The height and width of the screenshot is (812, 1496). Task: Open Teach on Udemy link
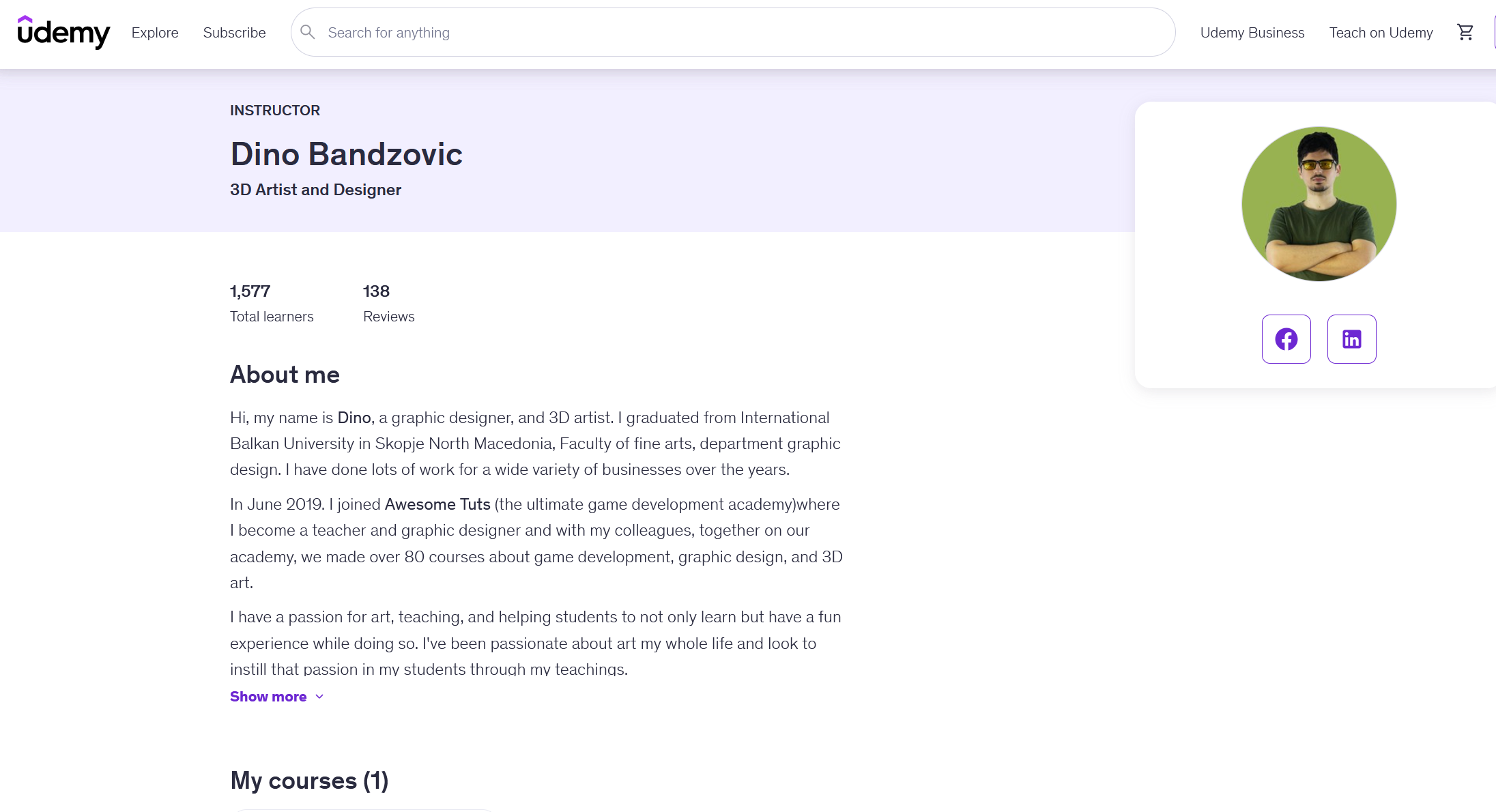coord(1381,33)
